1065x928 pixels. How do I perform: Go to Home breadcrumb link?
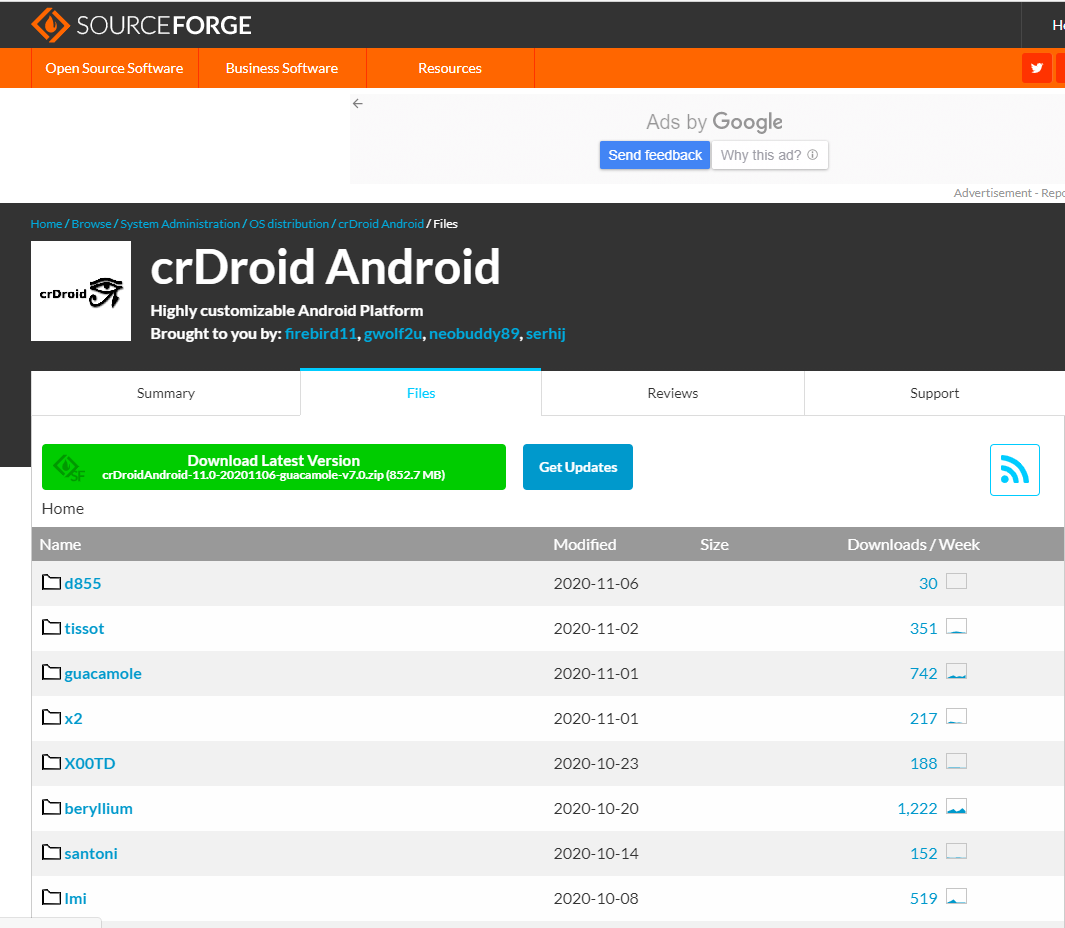point(46,224)
